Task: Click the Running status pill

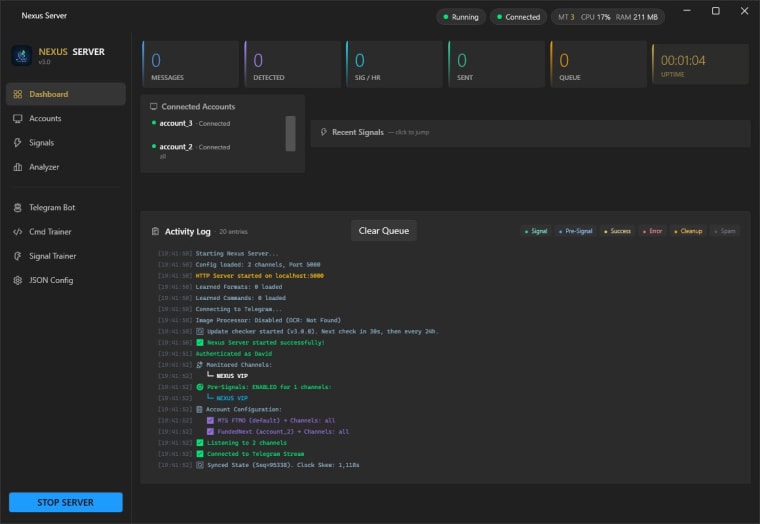Action: [x=460, y=17]
